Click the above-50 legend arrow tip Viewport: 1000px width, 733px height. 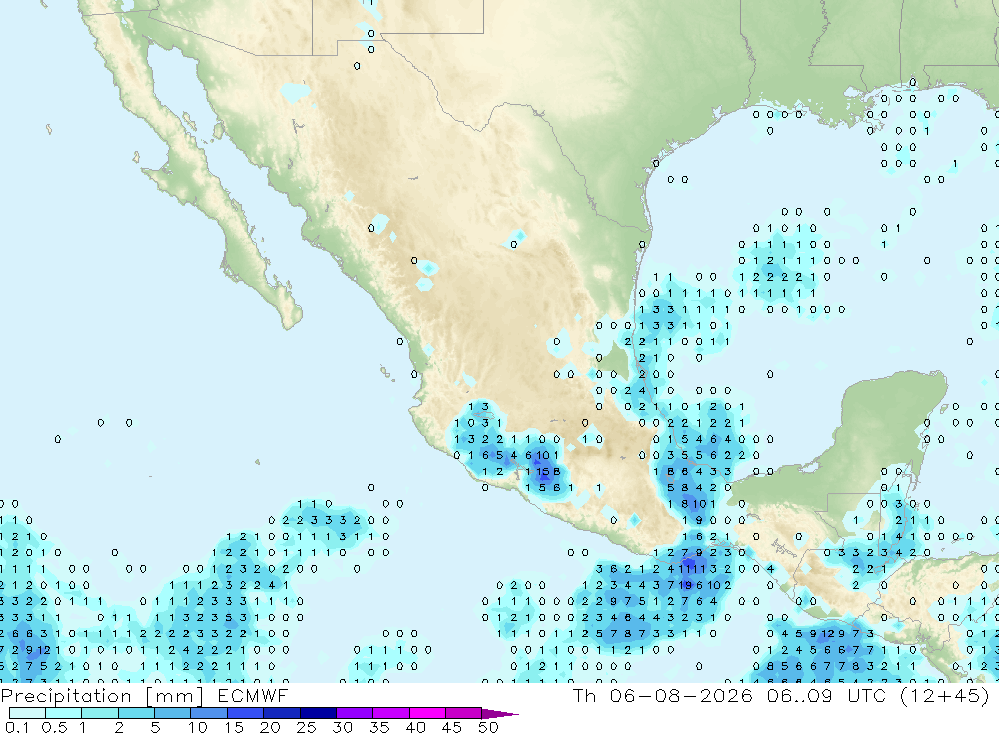coord(501,713)
